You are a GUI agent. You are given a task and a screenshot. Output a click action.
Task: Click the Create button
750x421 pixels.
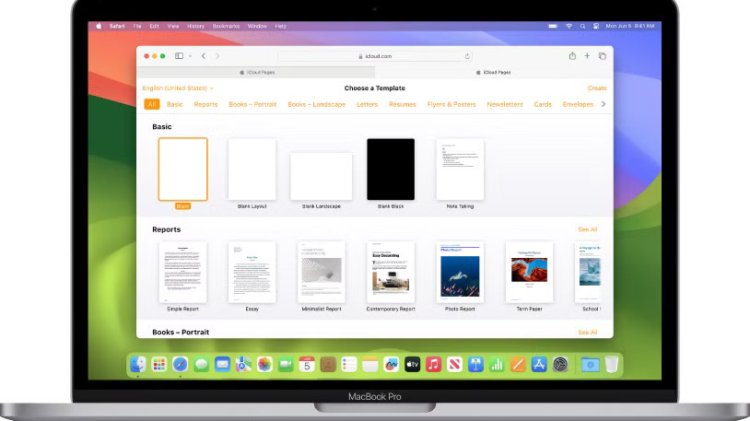[597, 88]
